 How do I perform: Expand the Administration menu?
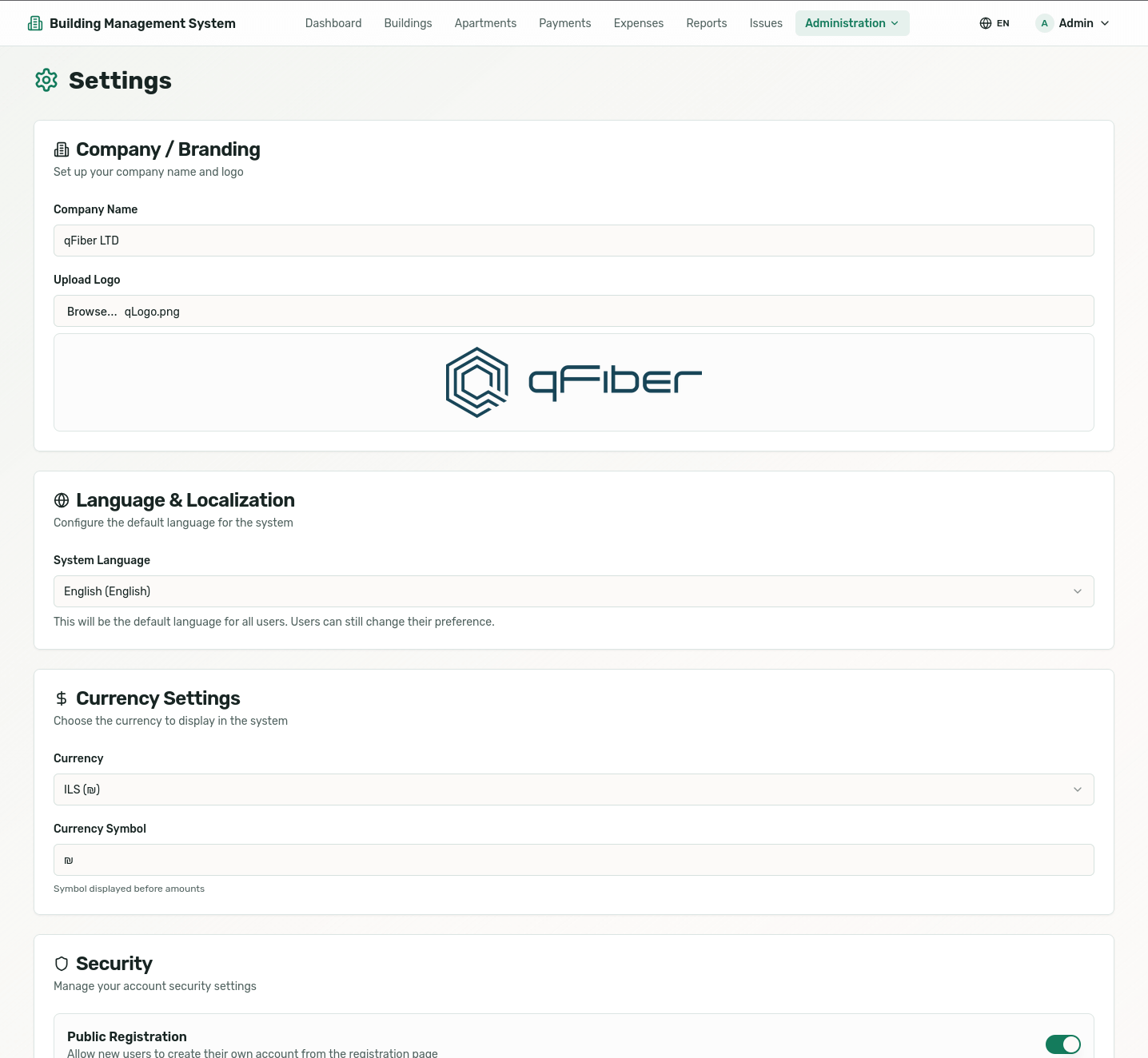[851, 23]
